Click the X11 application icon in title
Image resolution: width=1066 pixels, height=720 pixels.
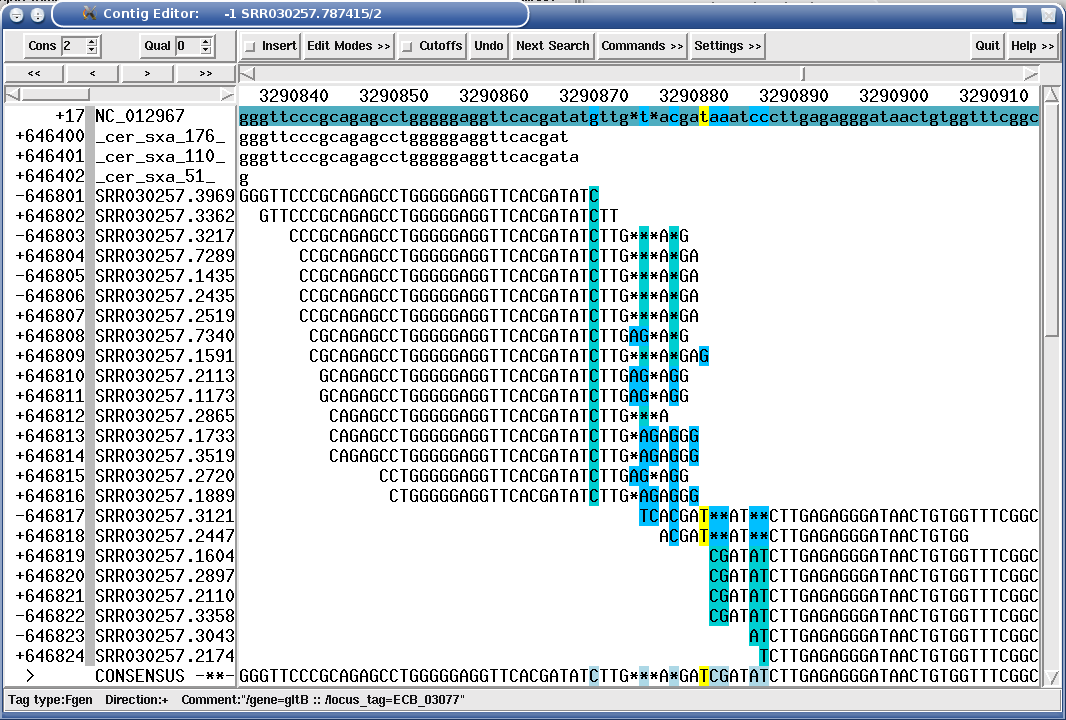coord(89,14)
